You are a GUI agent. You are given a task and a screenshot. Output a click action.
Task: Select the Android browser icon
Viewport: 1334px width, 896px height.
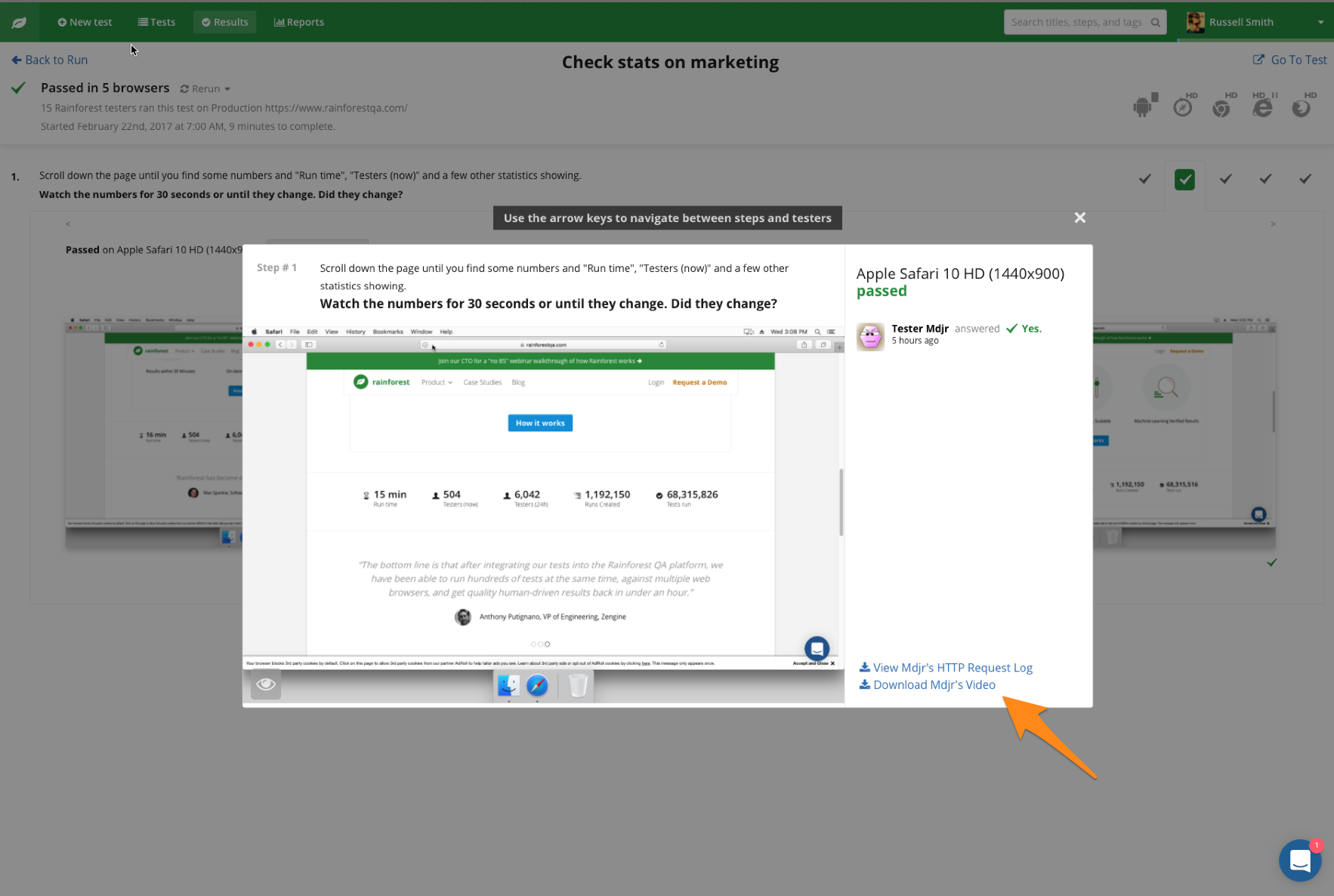[x=1145, y=106]
